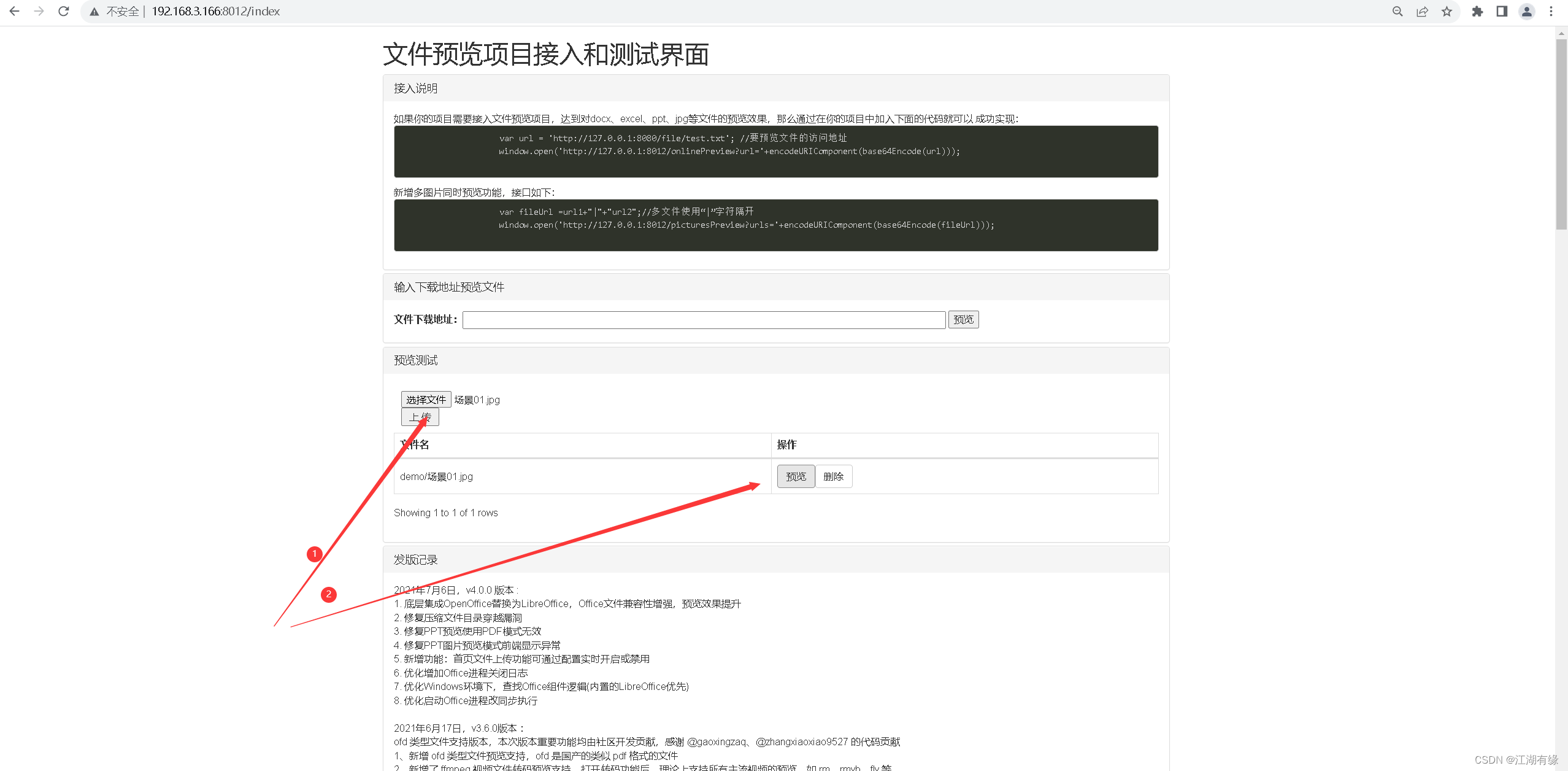Go back to the previous page

[15, 11]
